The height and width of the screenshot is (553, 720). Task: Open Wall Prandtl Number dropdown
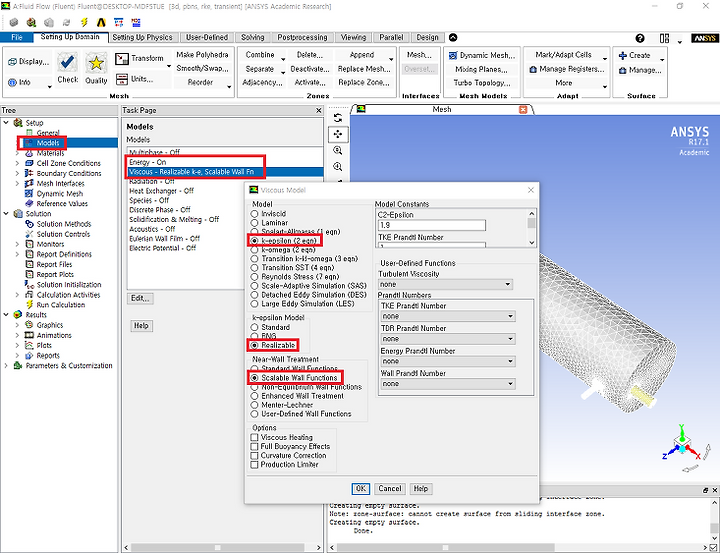[448, 384]
